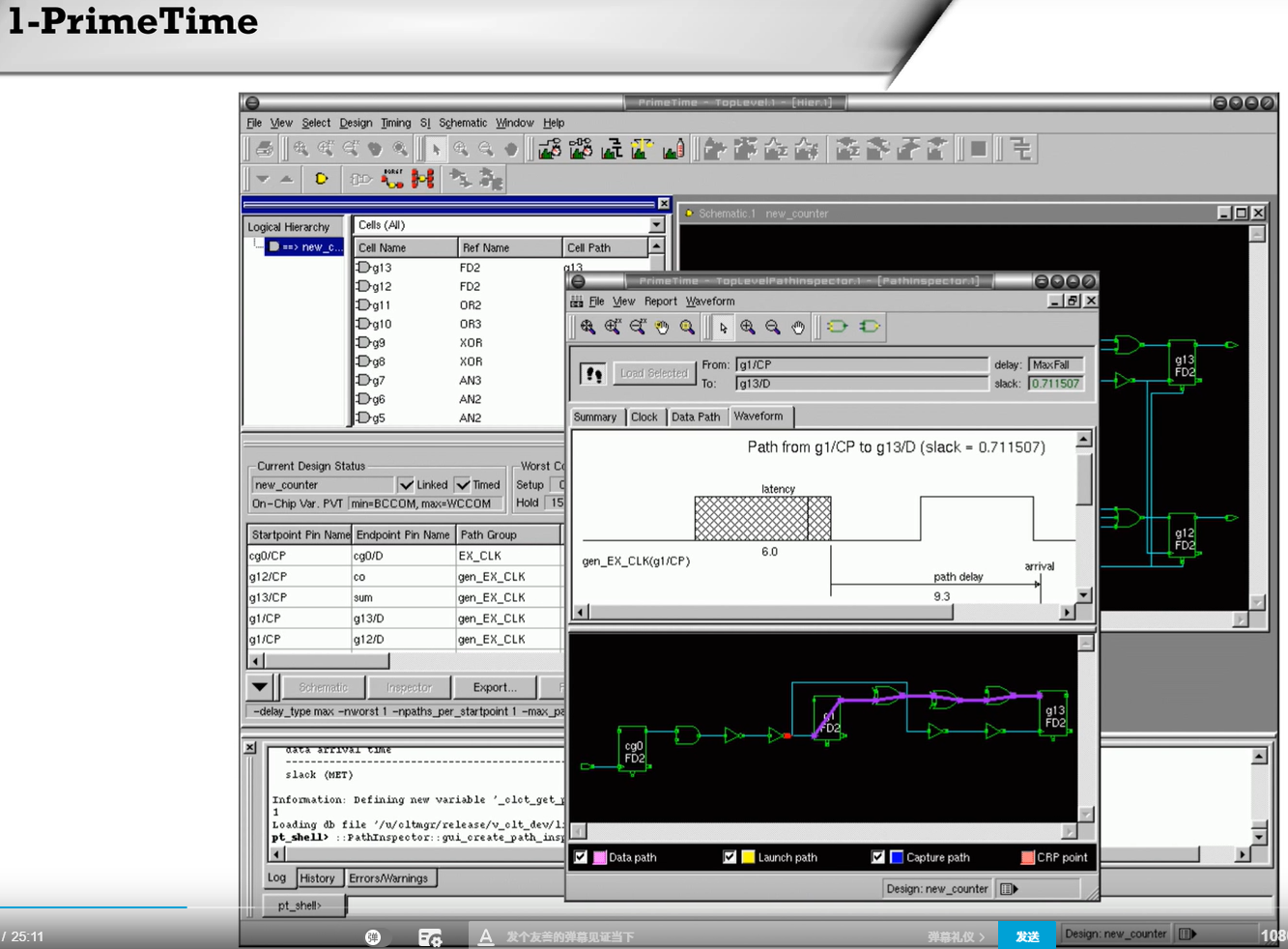
Task: Toggle the Linked checkbox
Action: click(406, 485)
